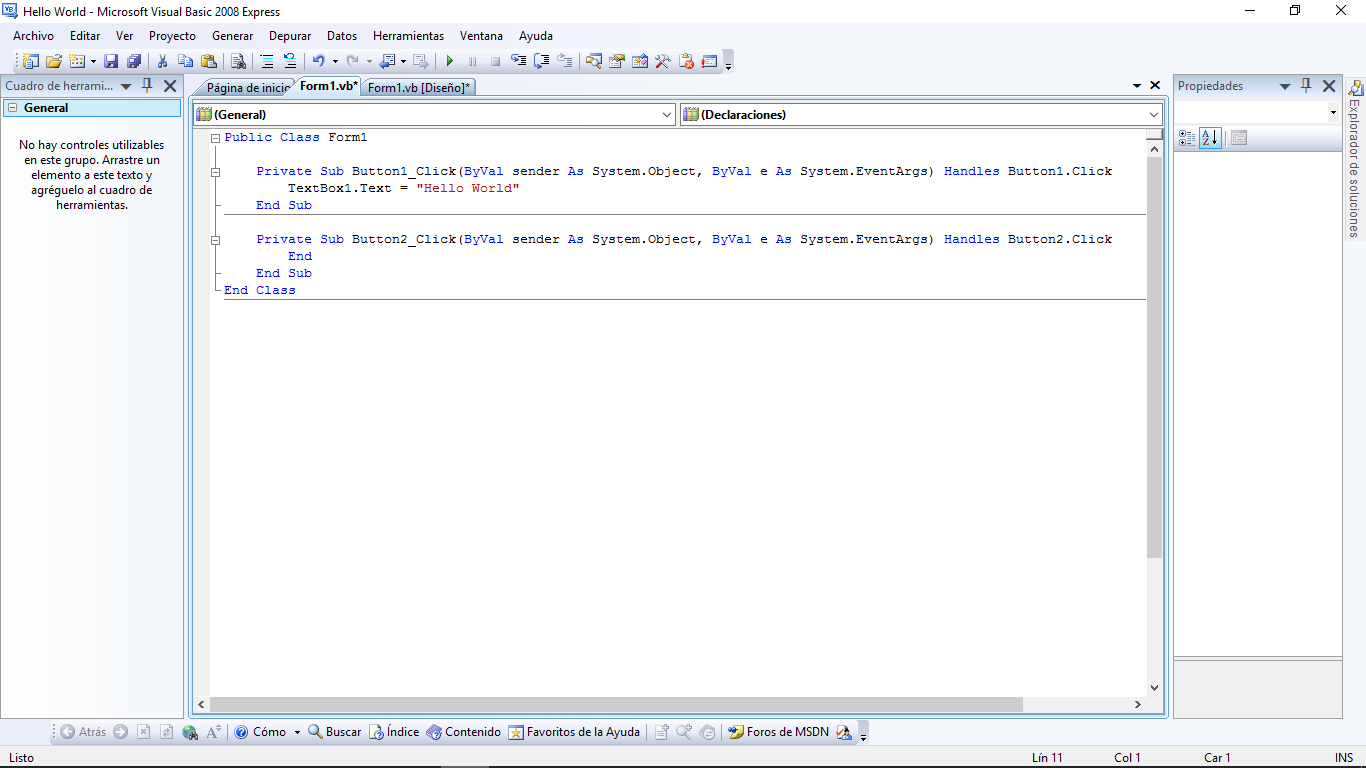This screenshot has width=1366, height=768.
Task: Show properties by category in Propiedades
Action: click(1187, 138)
